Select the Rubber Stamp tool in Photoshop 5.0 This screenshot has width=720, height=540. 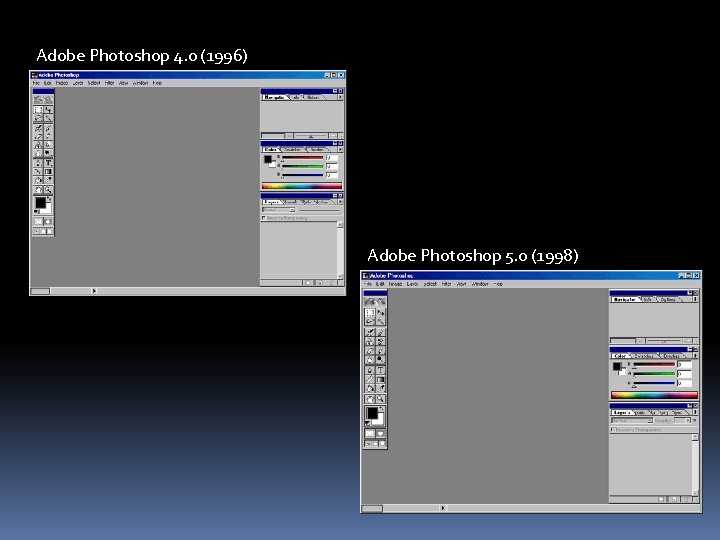(370, 342)
